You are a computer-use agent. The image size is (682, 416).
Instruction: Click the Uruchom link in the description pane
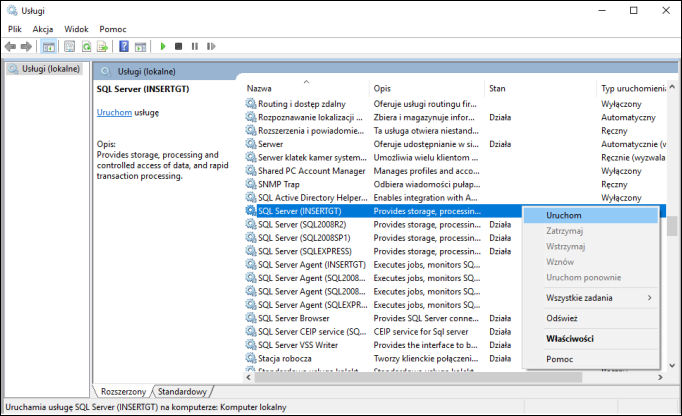coord(114,112)
